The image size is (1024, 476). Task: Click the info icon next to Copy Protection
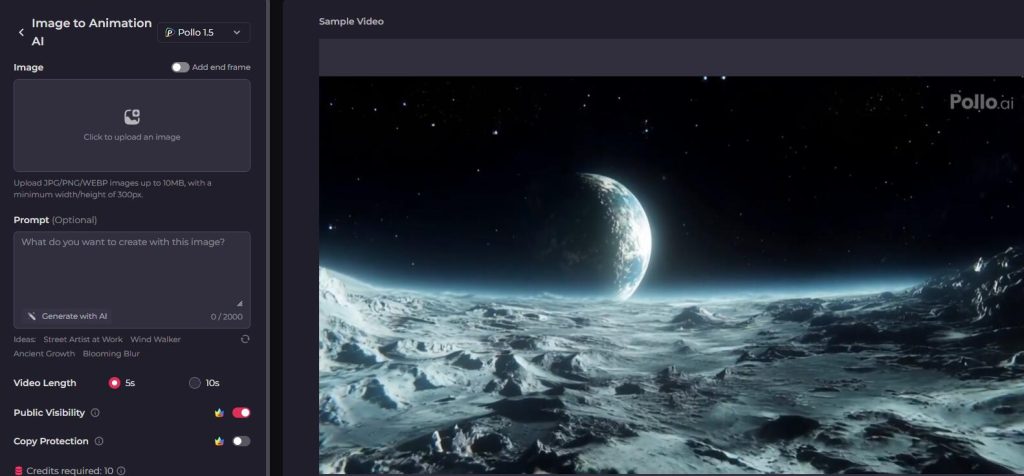[99, 441]
